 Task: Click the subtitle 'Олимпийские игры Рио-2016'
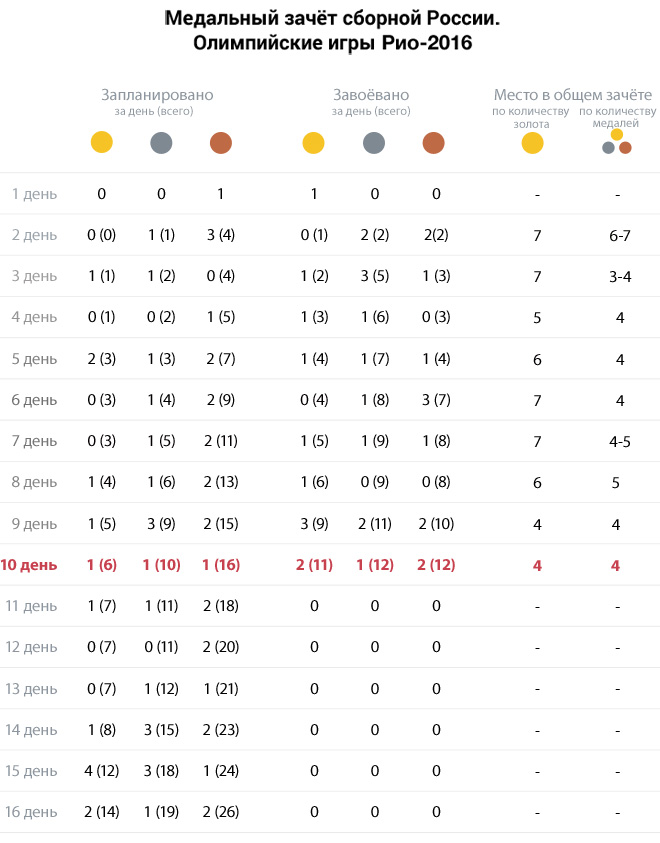pos(332,42)
